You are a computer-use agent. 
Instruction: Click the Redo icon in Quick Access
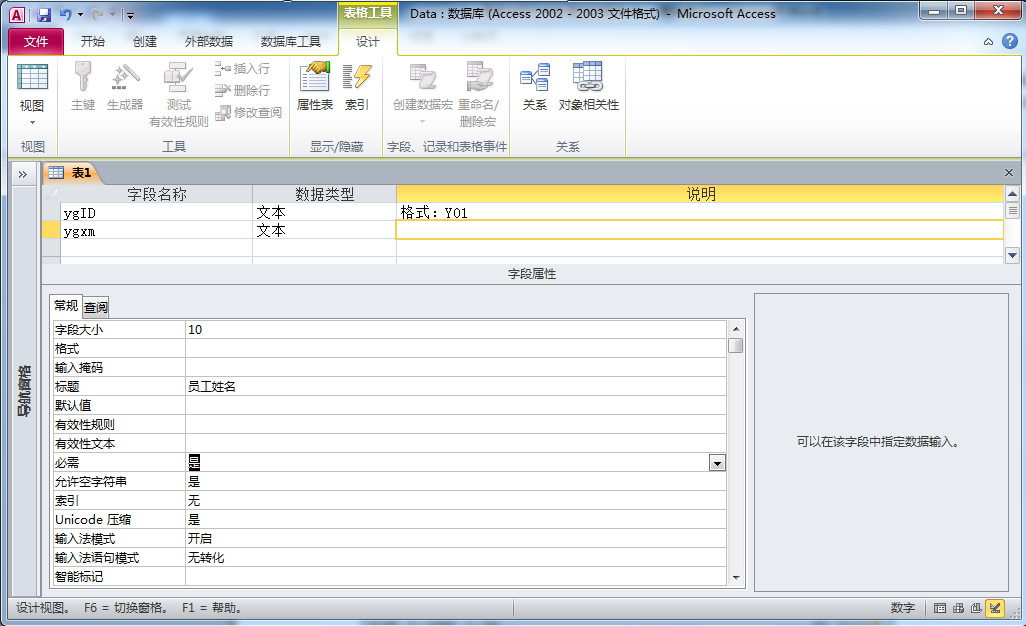(97, 14)
